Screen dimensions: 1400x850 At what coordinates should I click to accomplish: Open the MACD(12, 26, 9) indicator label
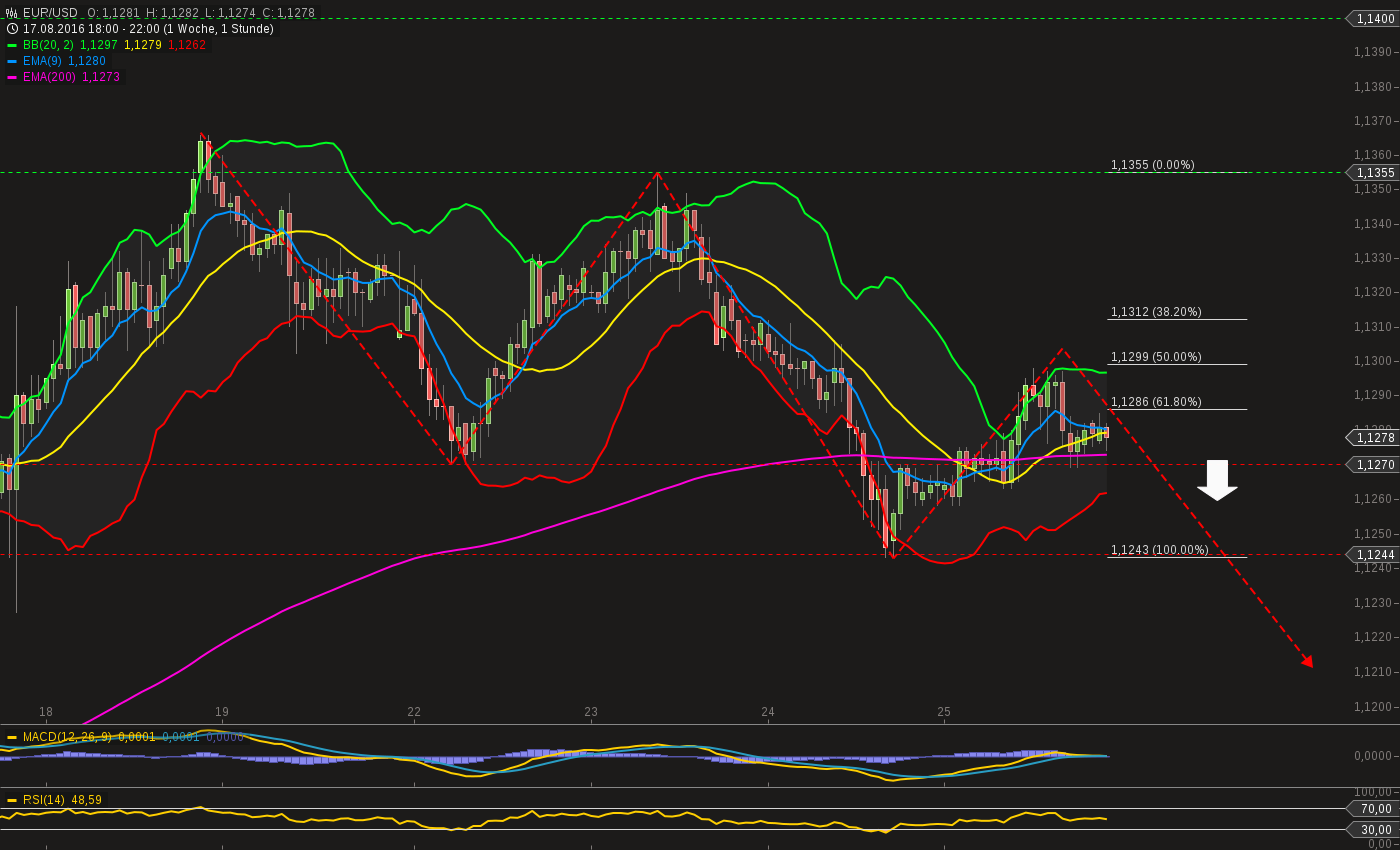pyautogui.click(x=68, y=737)
